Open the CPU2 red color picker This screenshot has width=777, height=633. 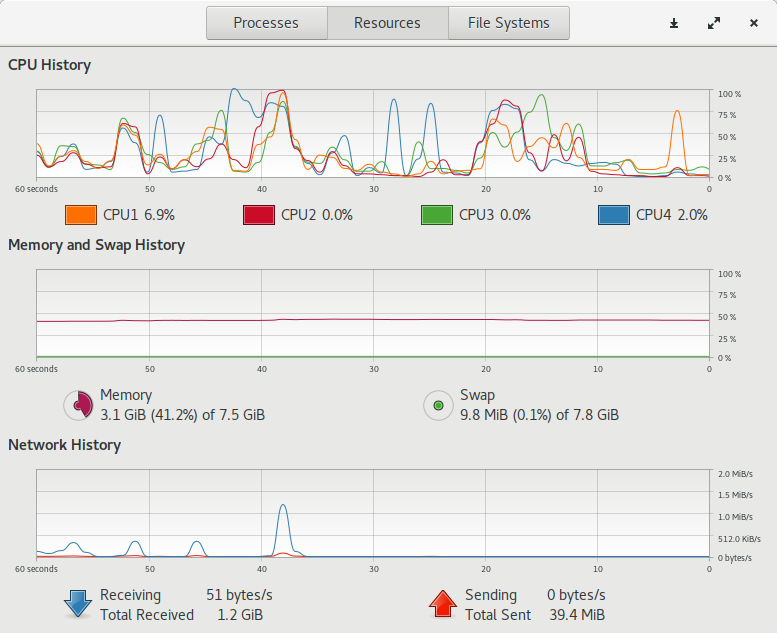point(259,215)
